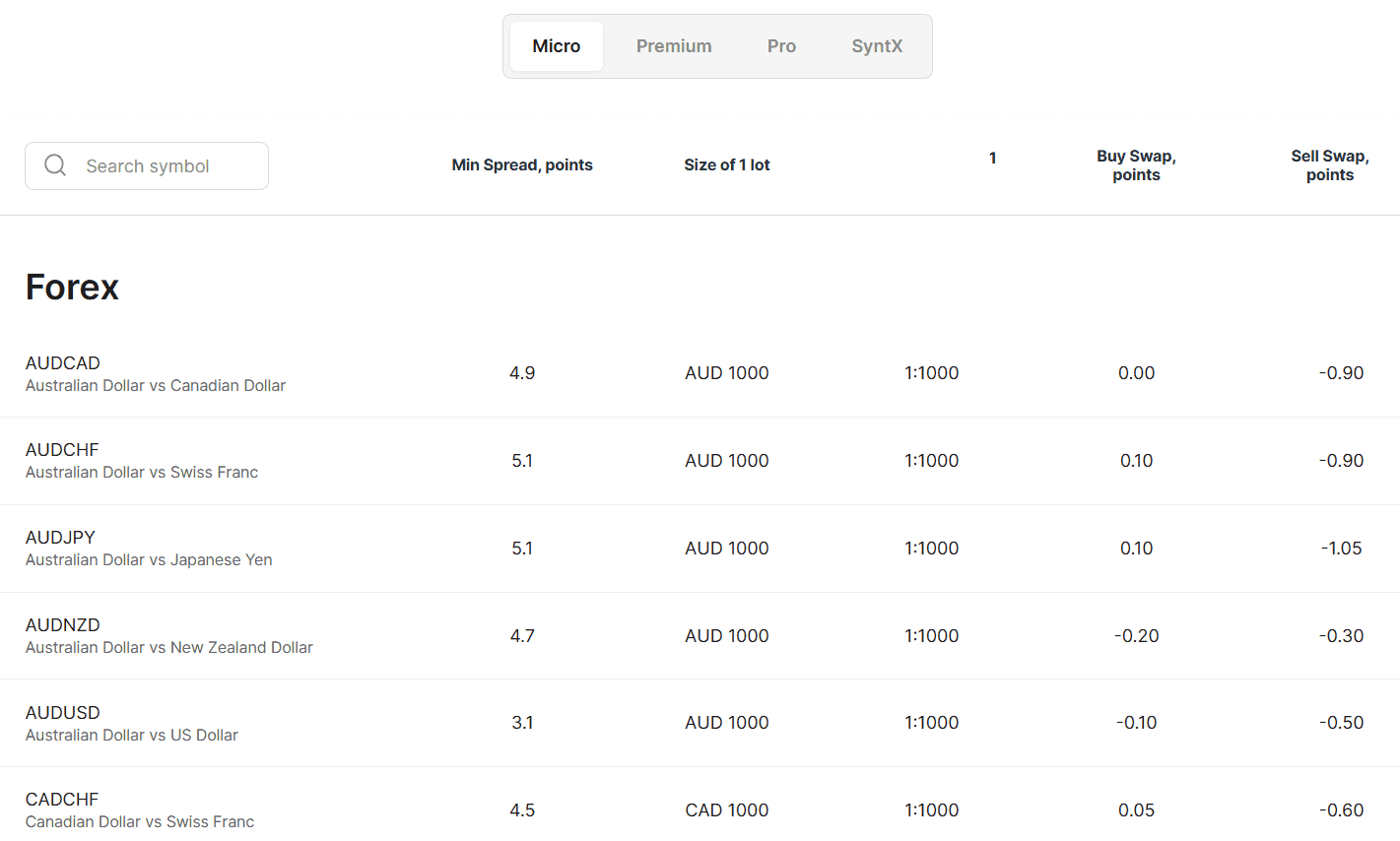1400x841 pixels.
Task: Open the SyntX tab
Action: [x=876, y=45]
